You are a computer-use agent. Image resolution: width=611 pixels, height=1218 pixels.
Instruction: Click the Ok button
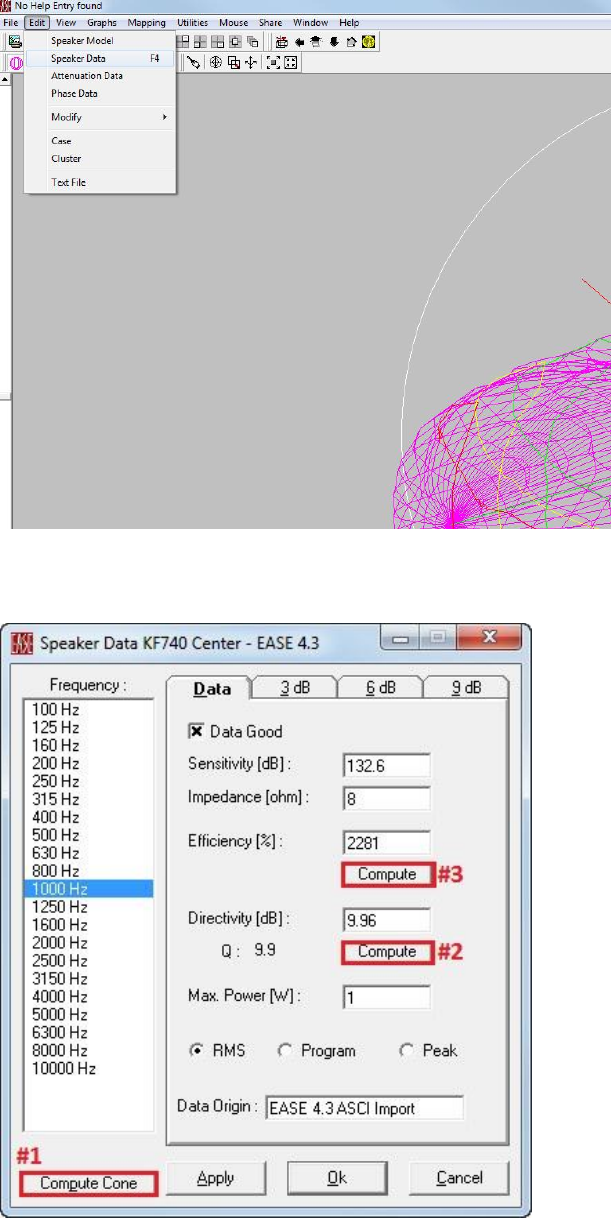337,1178
